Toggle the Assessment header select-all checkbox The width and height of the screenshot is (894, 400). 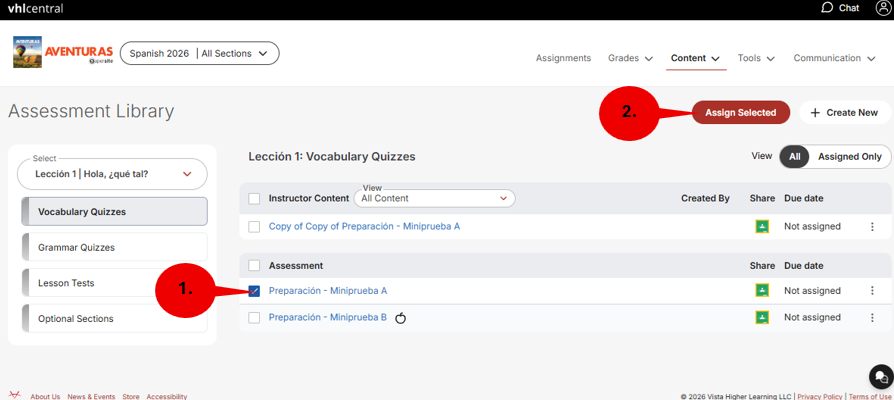[254, 266]
